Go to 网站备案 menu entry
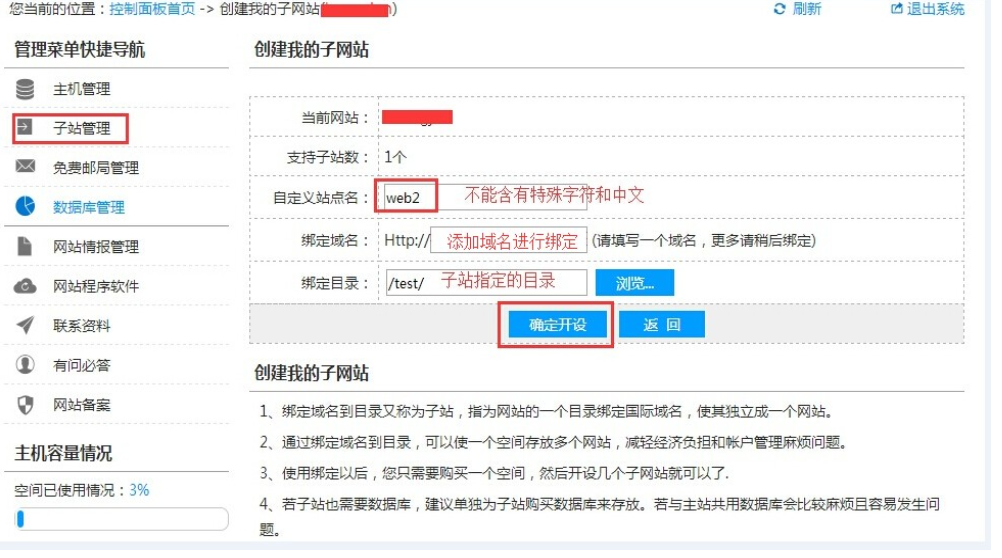 tap(82, 405)
